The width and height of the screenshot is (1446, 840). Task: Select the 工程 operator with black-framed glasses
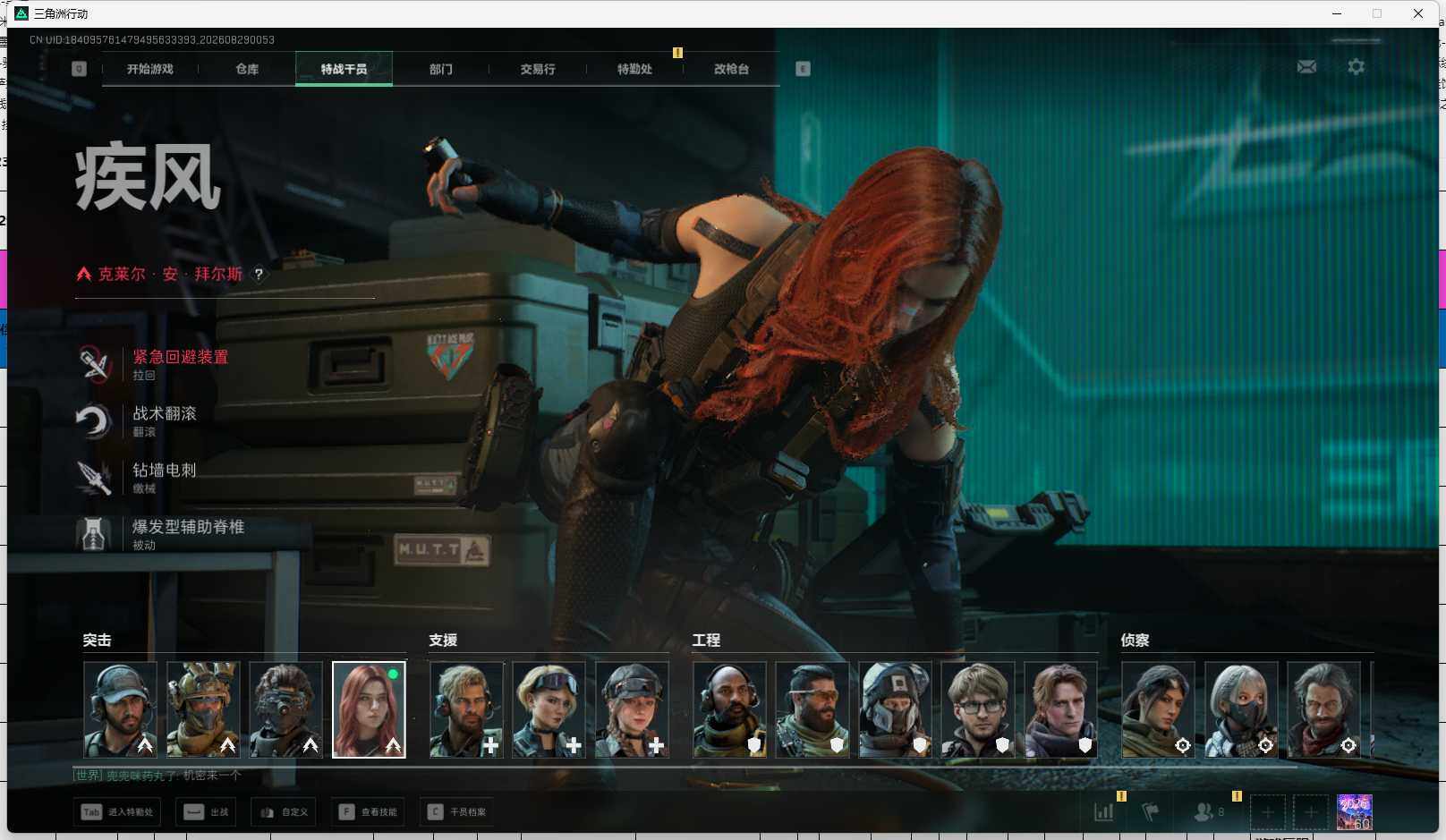point(978,709)
